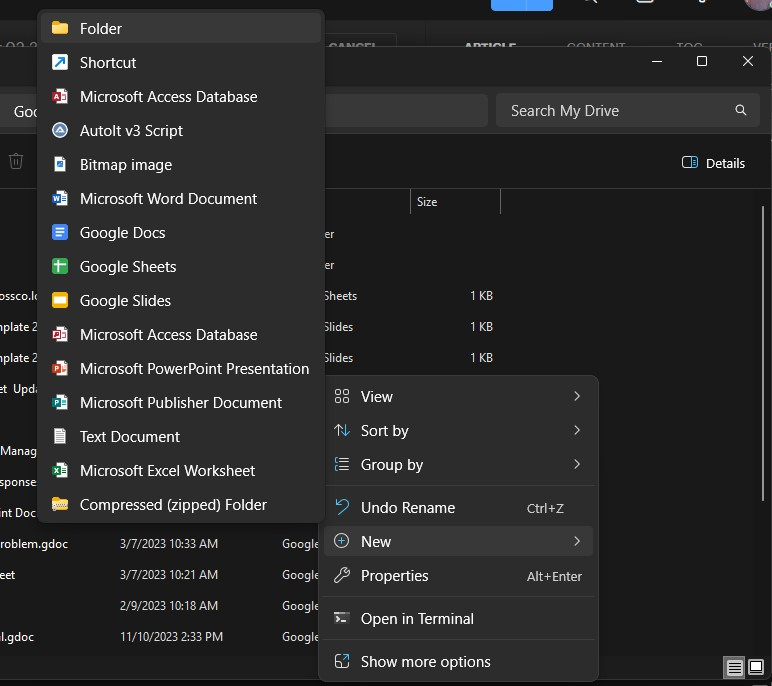Click the Details button label

[725, 163]
